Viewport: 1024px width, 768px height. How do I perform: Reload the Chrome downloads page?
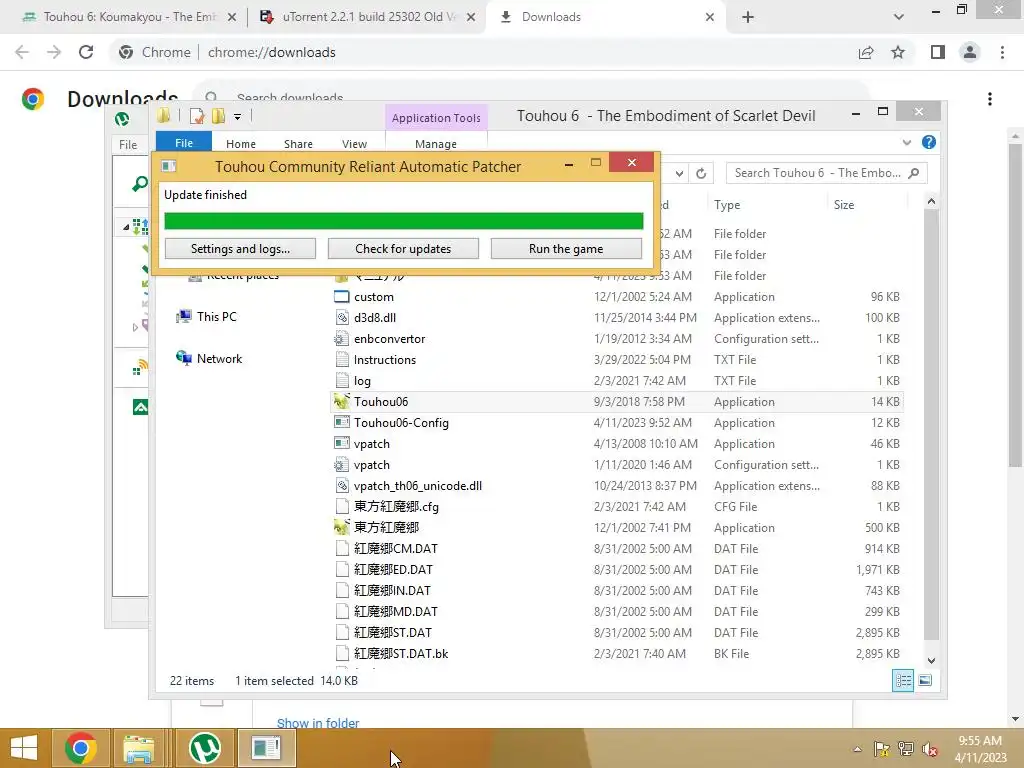point(86,52)
